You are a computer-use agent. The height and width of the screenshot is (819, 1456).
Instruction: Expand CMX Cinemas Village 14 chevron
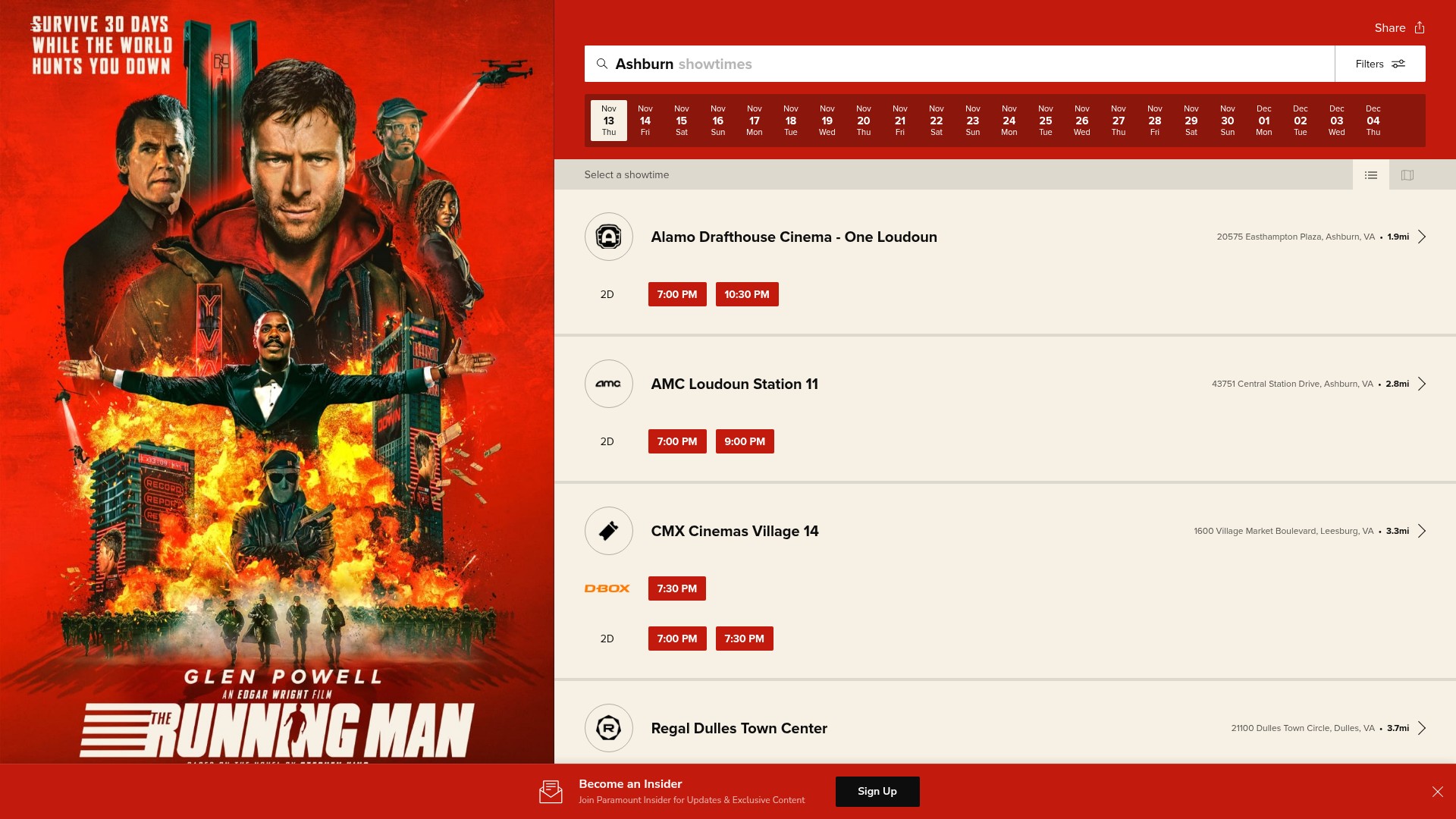[x=1422, y=531]
